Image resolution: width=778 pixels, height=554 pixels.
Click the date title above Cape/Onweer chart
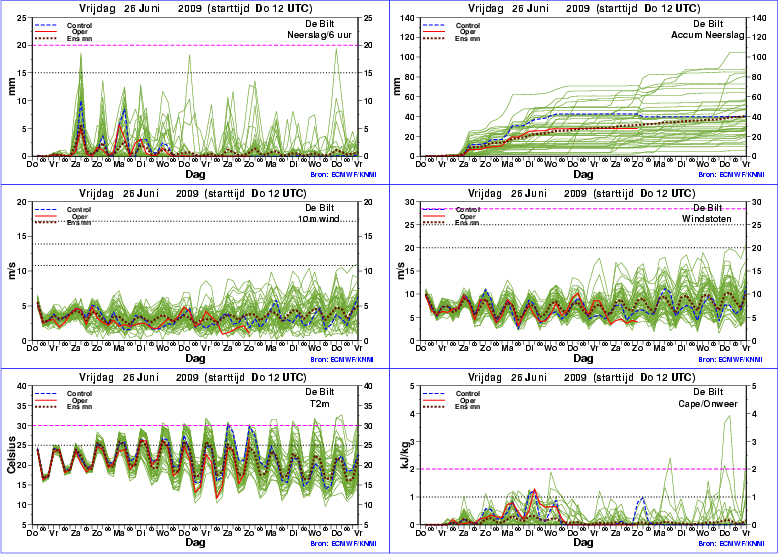[x=582, y=377]
